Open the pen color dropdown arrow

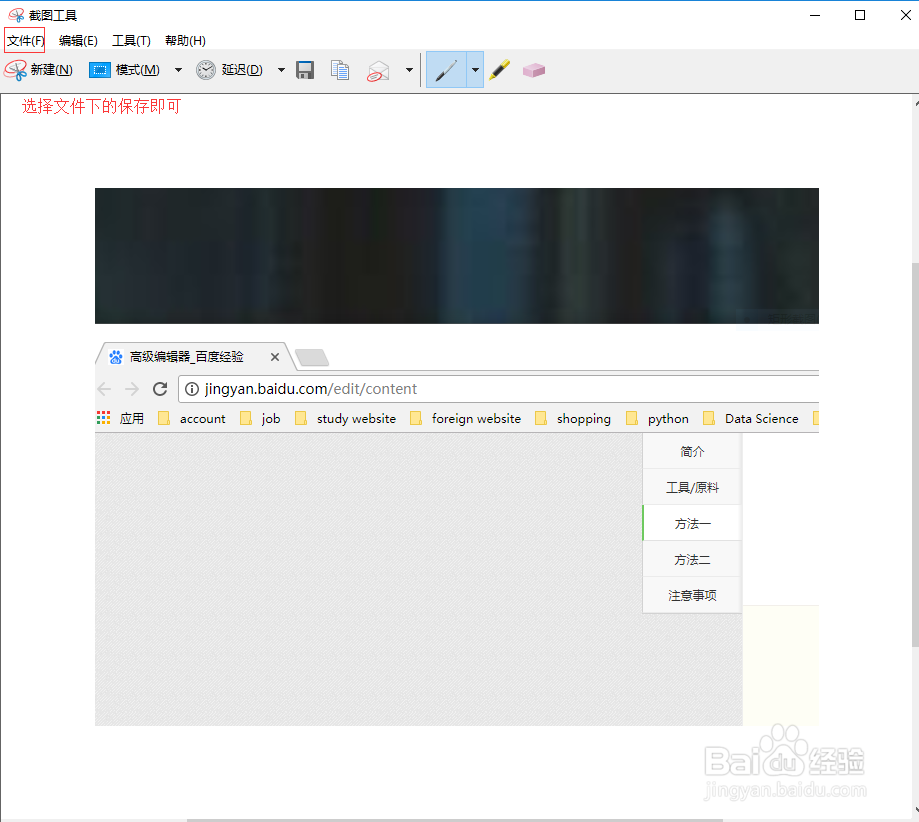(474, 69)
